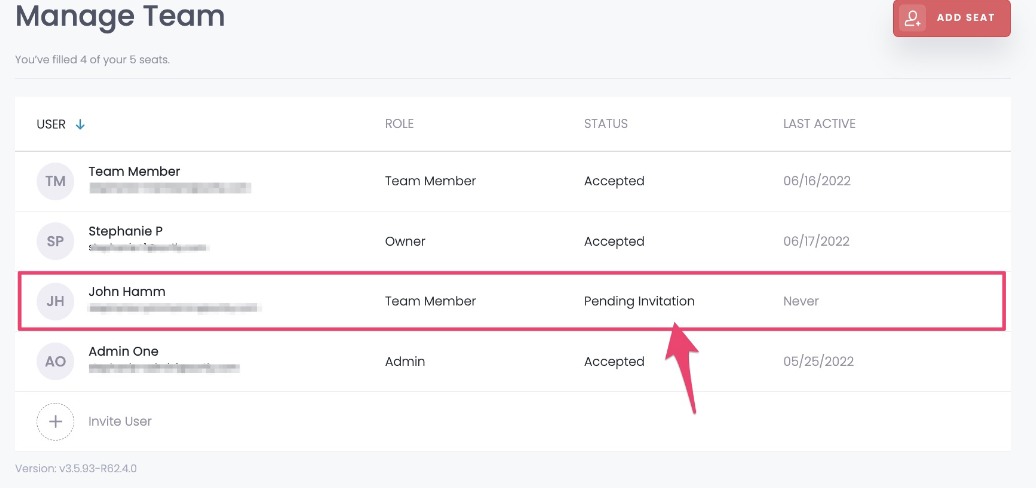Toggle the sort arrow next to USER
Image resolution: width=1036 pixels, height=488 pixels.
coord(80,124)
